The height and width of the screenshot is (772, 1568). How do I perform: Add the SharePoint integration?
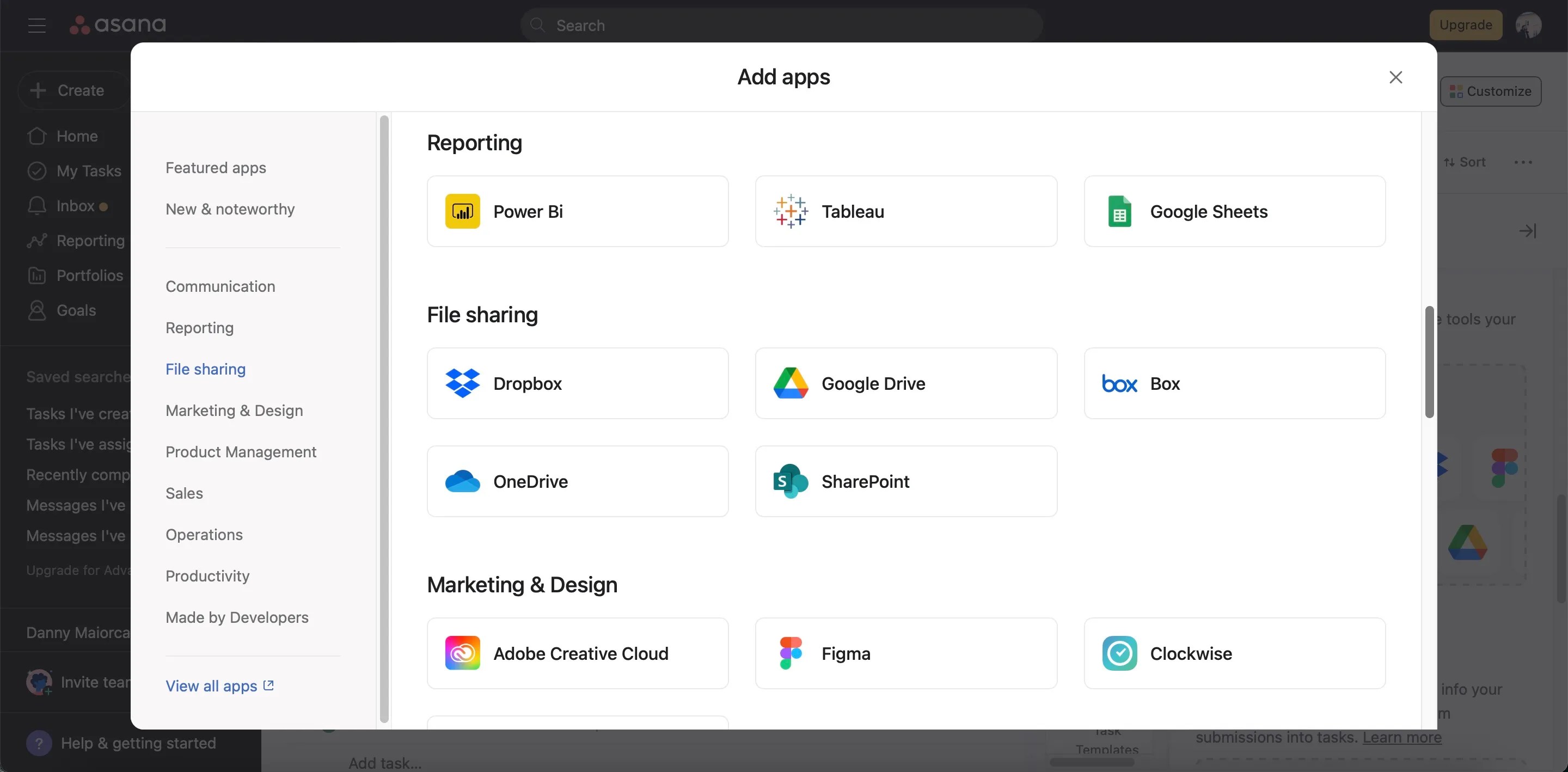pyautogui.click(x=906, y=481)
